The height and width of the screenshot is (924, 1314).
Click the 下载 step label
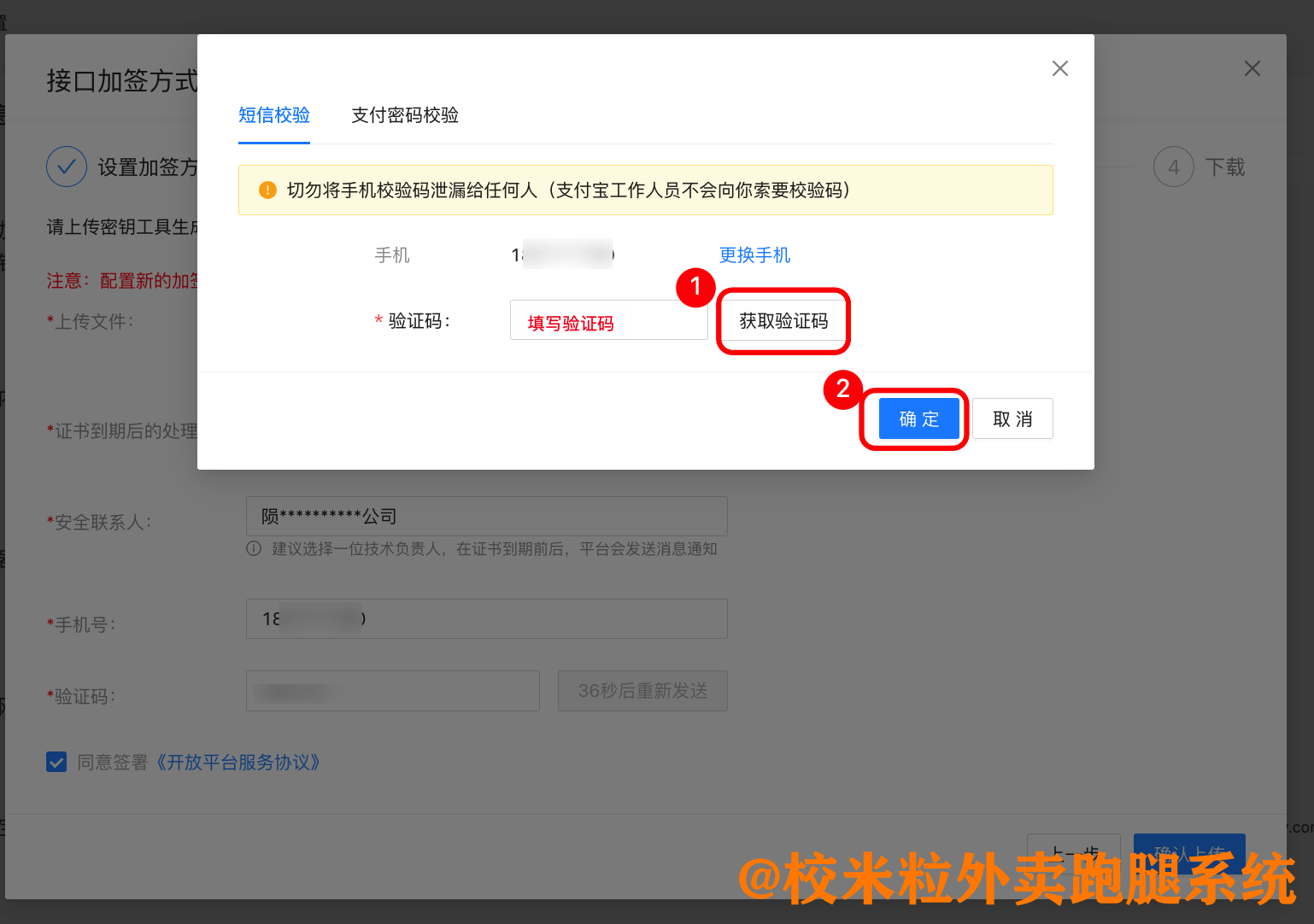(1224, 167)
